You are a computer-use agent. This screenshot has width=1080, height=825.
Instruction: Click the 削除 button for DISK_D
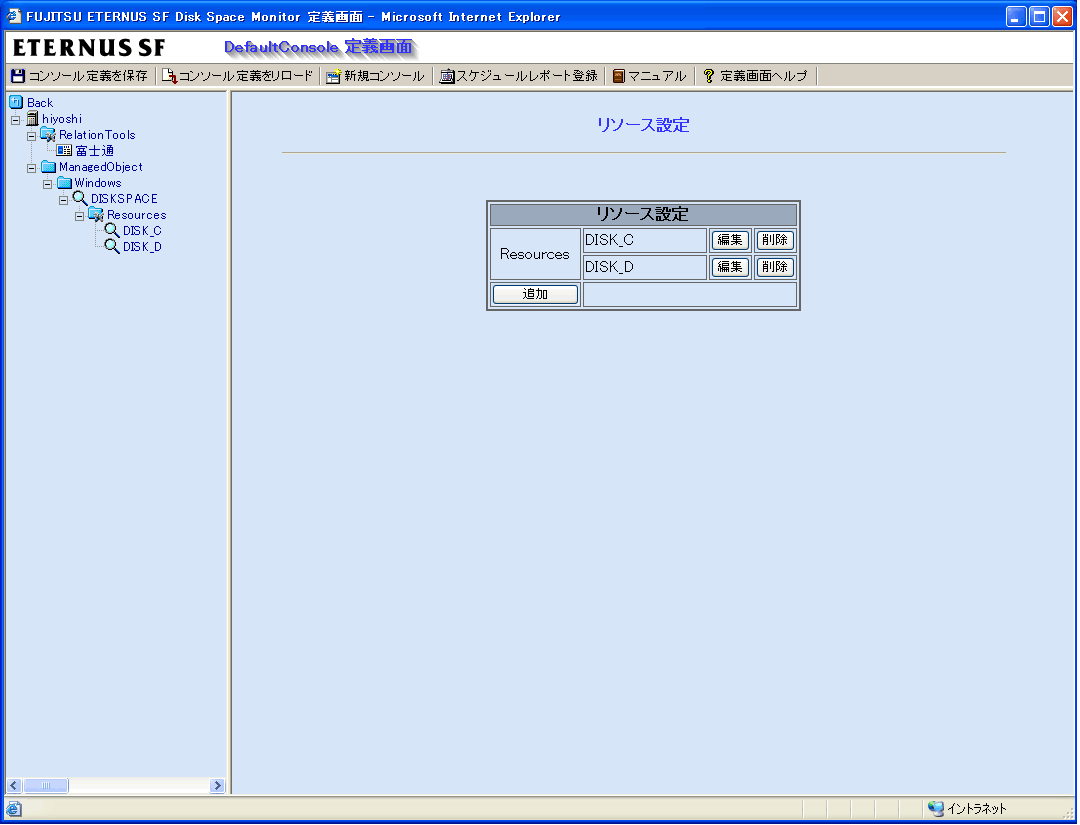pyautogui.click(x=775, y=267)
